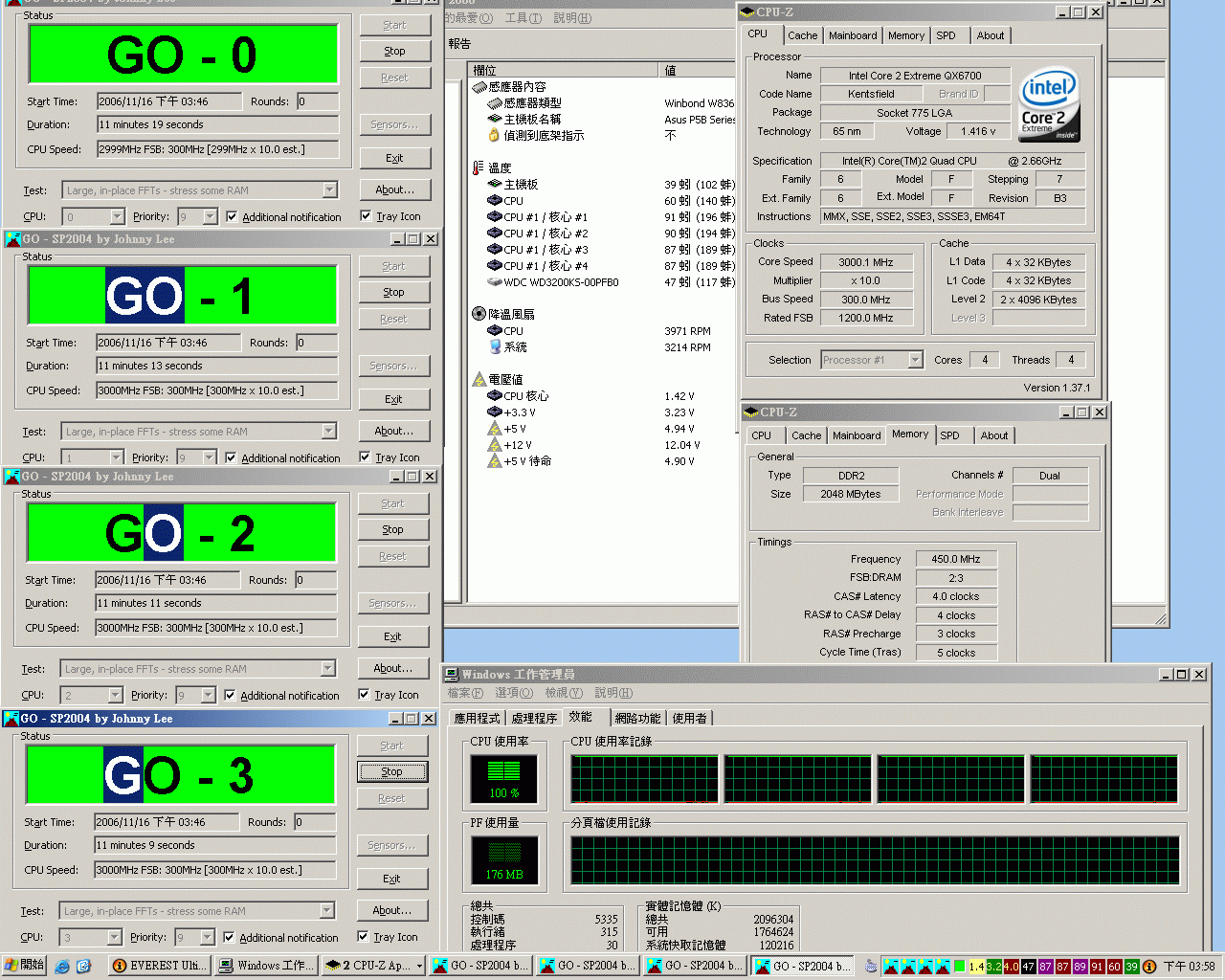Open the Test dropdown in GO - 2 window
The height and width of the screenshot is (980, 1225).
327,669
